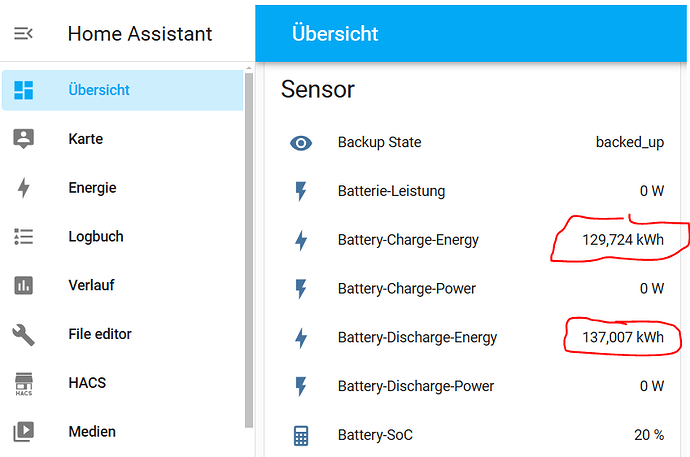Open the Energie menu item
This screenshot has height=457, width=690.
coord(92,188)
